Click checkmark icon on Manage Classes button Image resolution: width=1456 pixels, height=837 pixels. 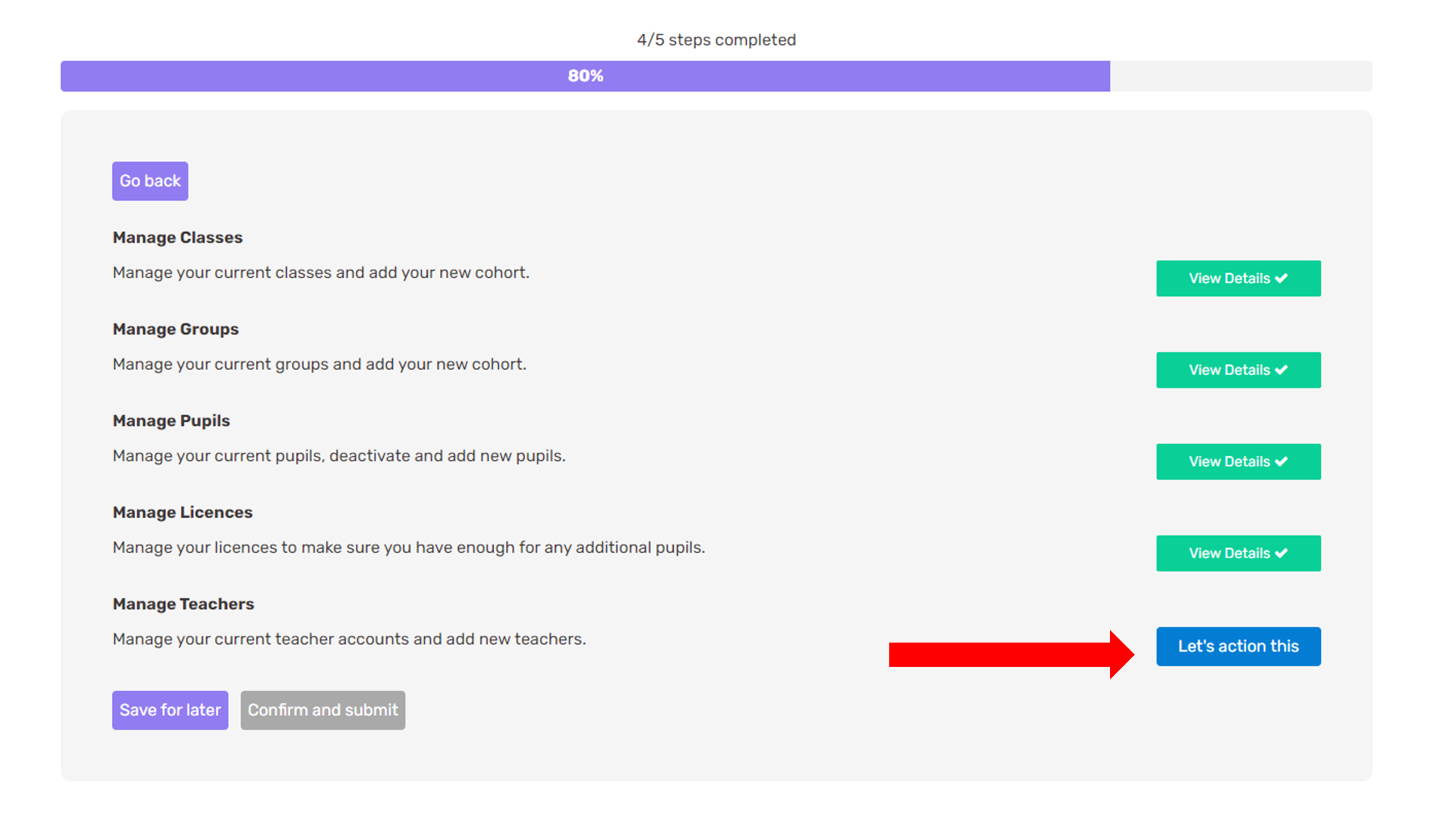pyautogui.click(x=1281, y=278)
